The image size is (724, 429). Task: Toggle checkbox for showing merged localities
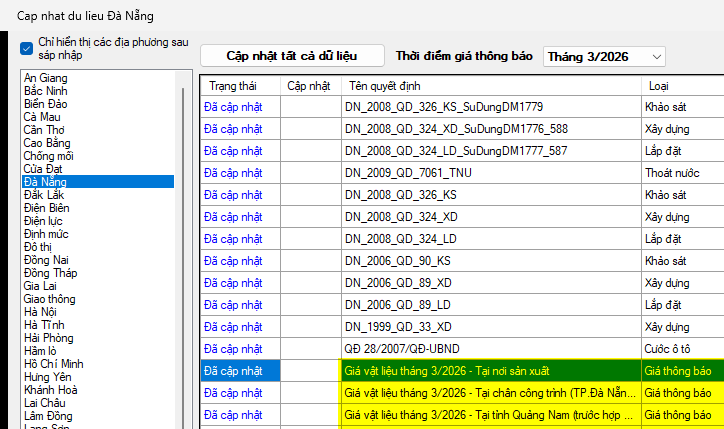[x=27, y=47]
